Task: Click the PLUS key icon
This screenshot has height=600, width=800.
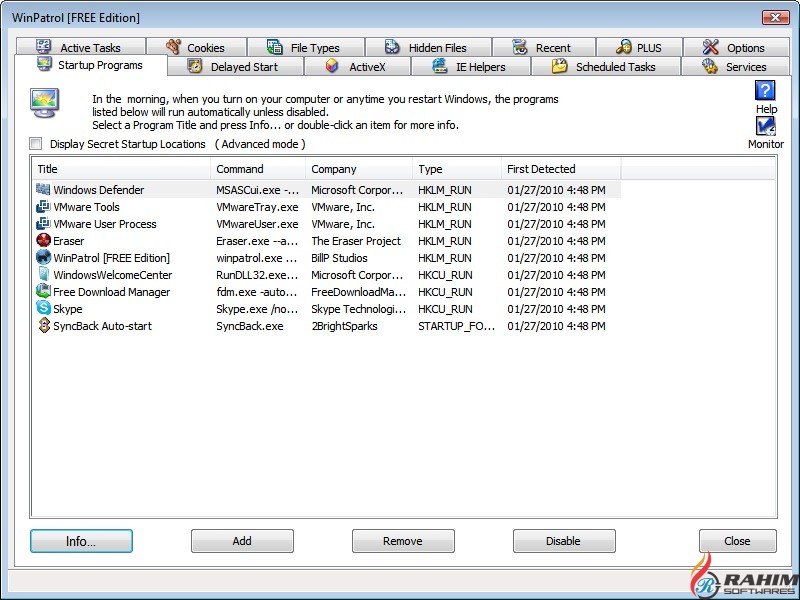Action: [623, 47]
